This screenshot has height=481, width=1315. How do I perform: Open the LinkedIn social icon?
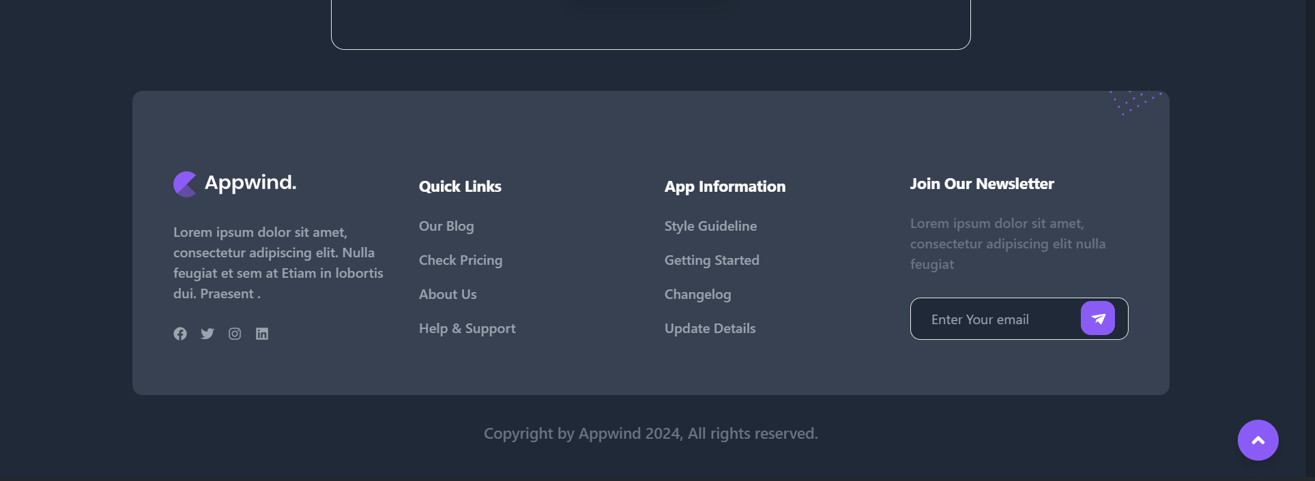point(262,334)
